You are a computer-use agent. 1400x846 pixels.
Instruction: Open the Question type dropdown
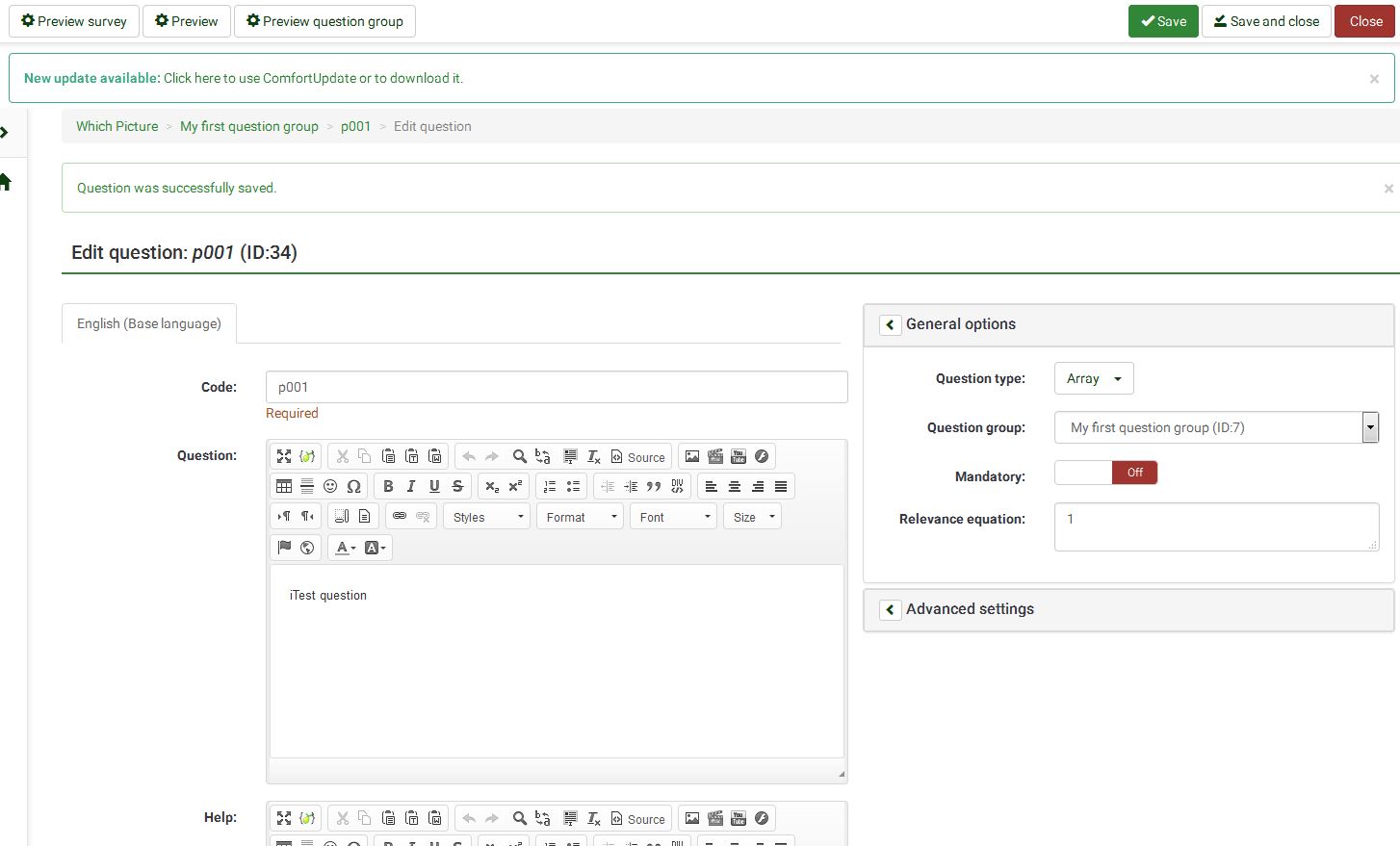[1093, 378]
